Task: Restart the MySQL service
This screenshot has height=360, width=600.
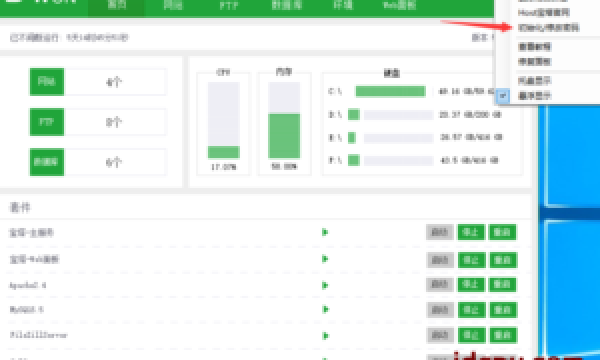Action: (502, 310)
